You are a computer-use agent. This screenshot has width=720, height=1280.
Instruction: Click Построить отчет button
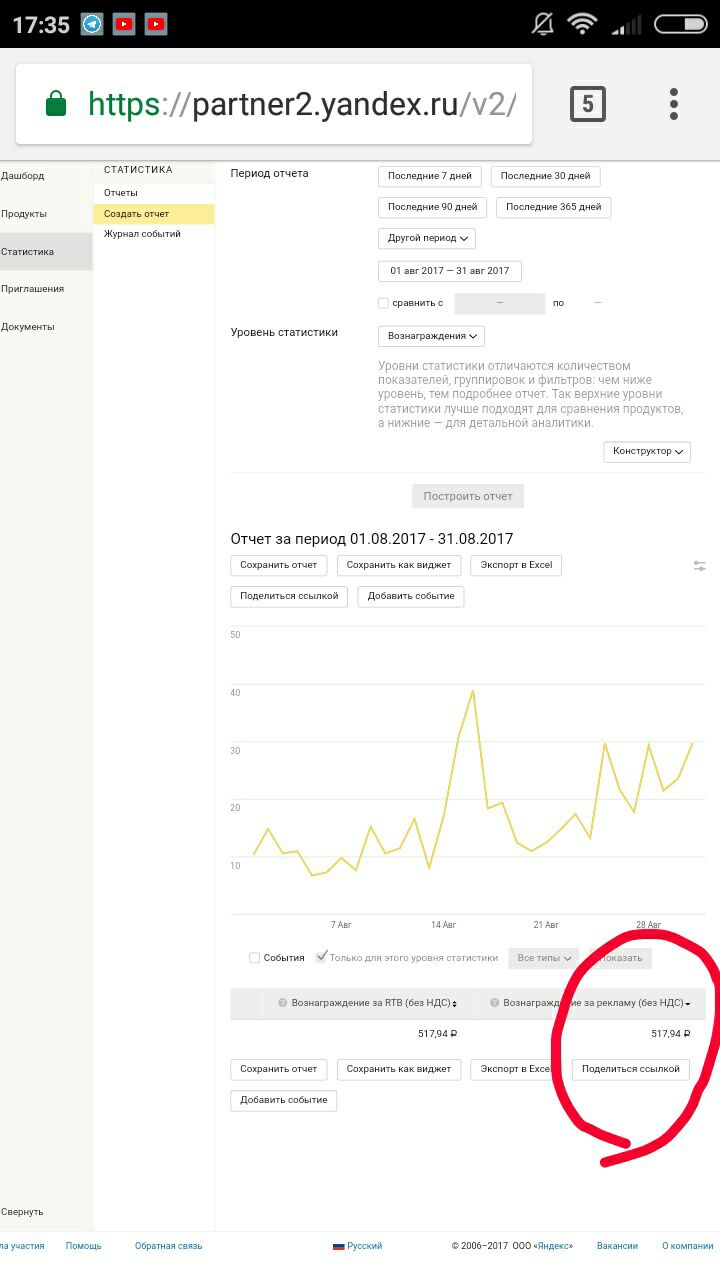coord(468,496)
